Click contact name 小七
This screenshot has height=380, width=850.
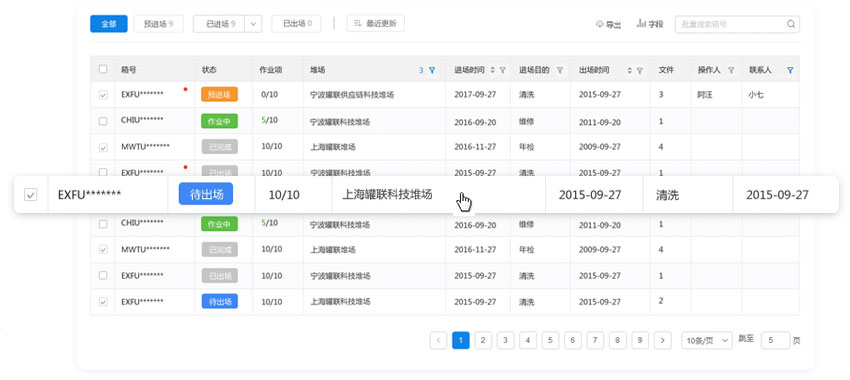click(756, 94)
